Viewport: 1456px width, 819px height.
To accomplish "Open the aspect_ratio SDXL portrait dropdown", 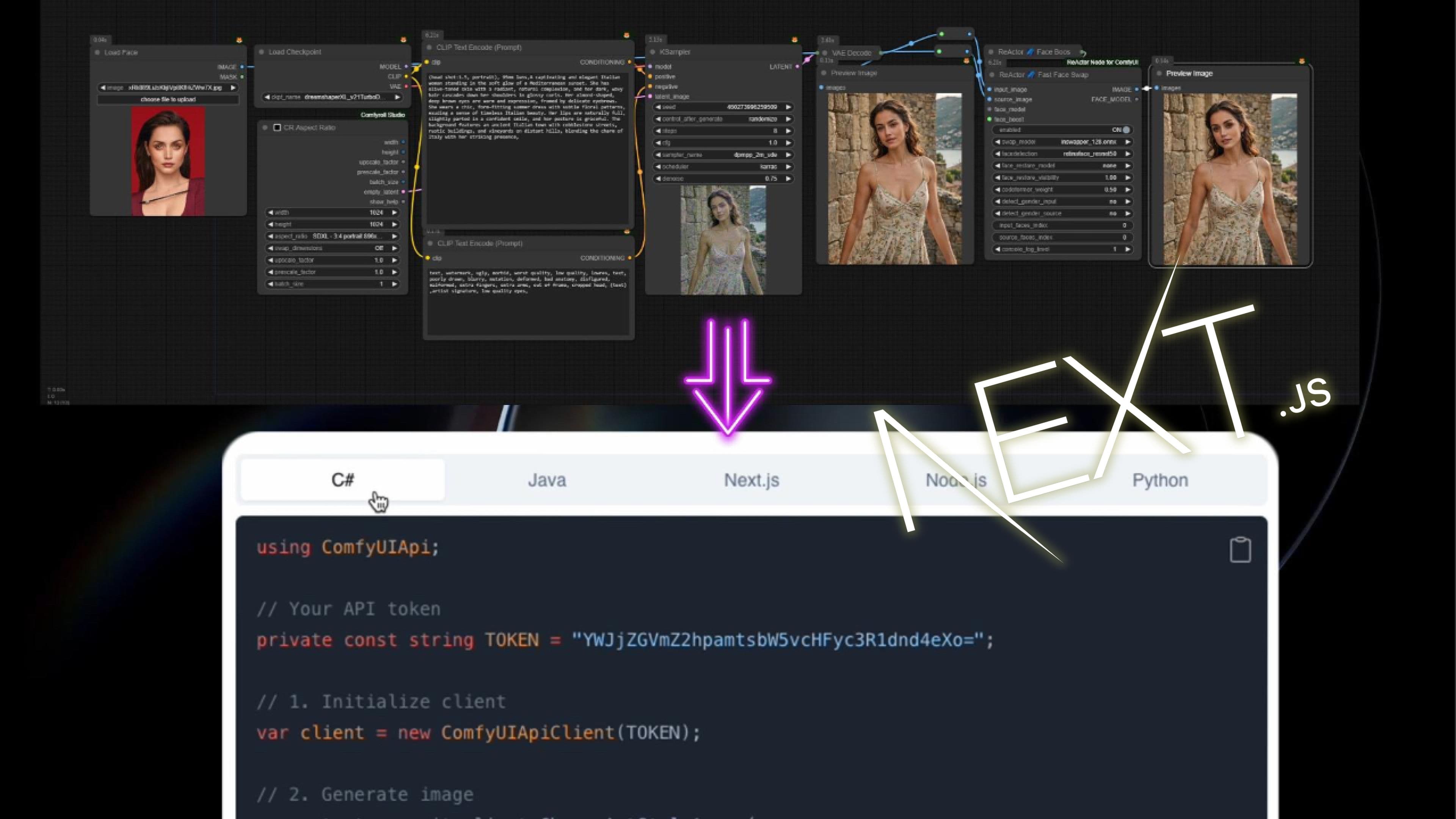I will click(x=333, y=236).
